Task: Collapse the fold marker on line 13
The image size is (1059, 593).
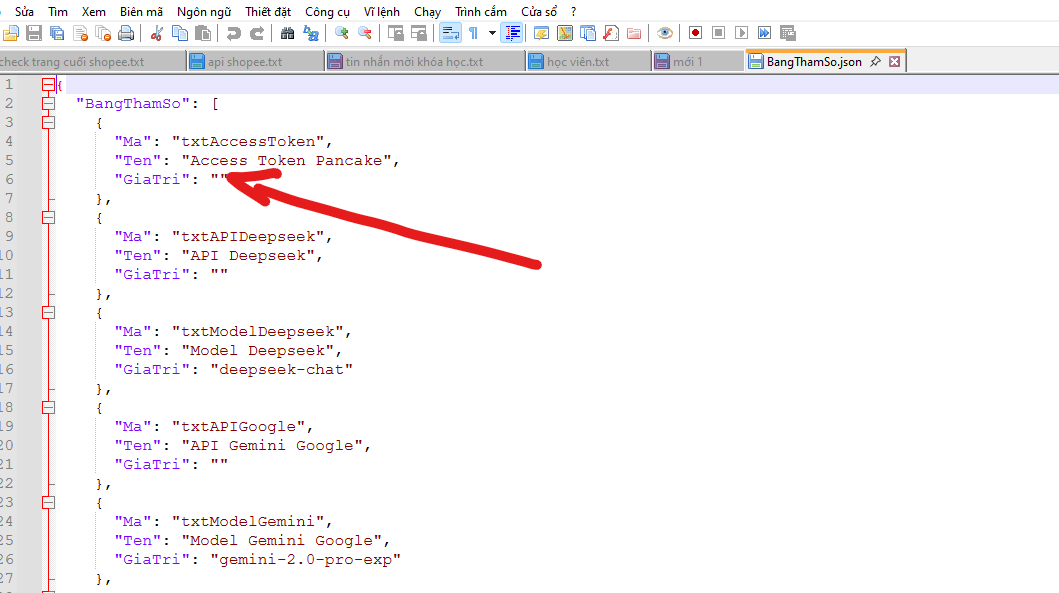Action: (48, 312)
